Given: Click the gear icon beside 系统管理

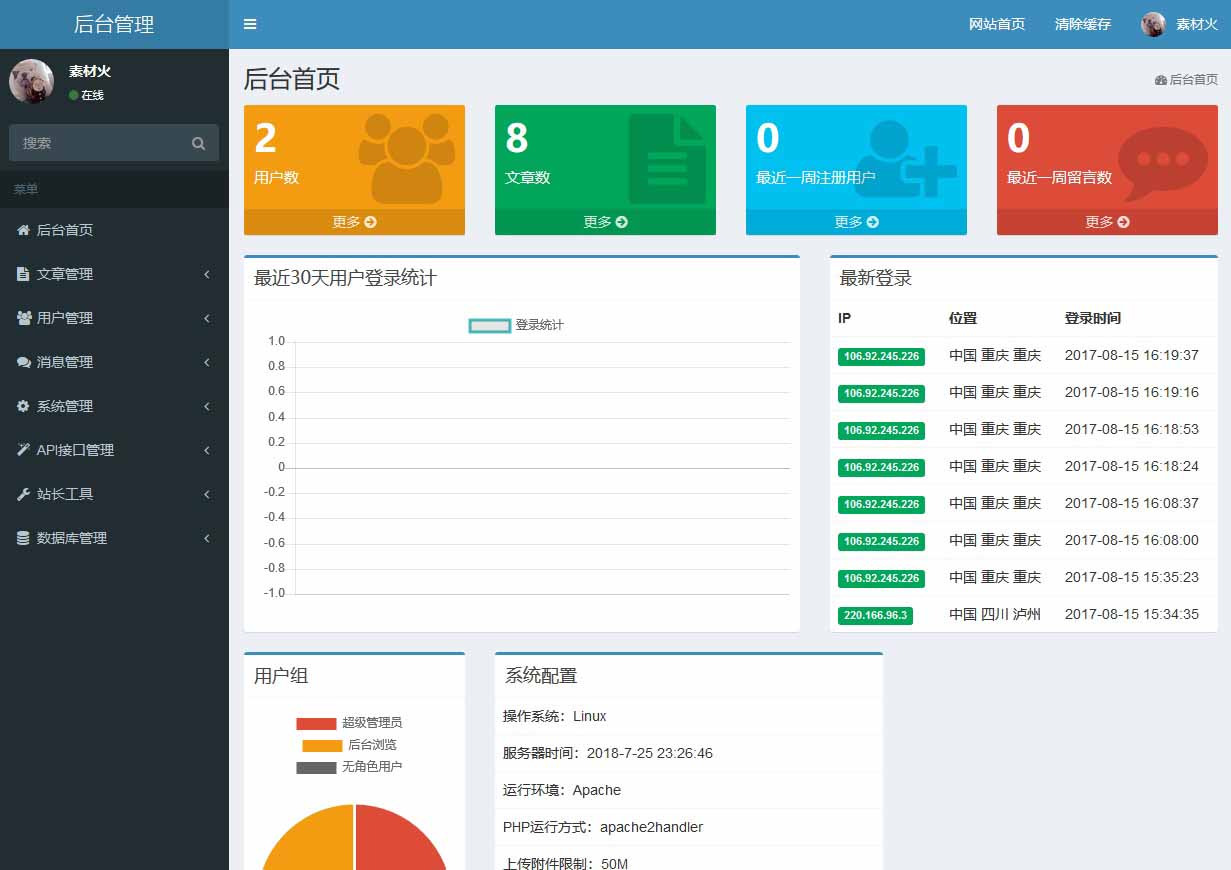Looking at the screenshot, I should coord(23,406).
